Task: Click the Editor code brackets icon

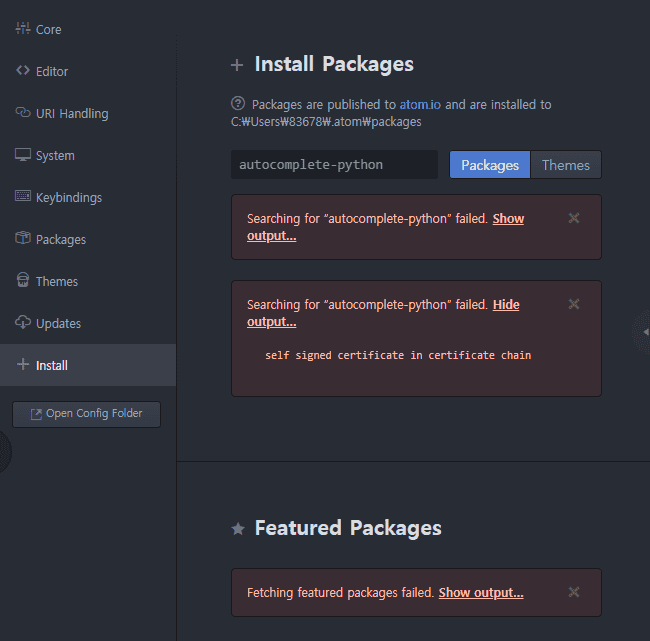Action: (x=23, y=71)
